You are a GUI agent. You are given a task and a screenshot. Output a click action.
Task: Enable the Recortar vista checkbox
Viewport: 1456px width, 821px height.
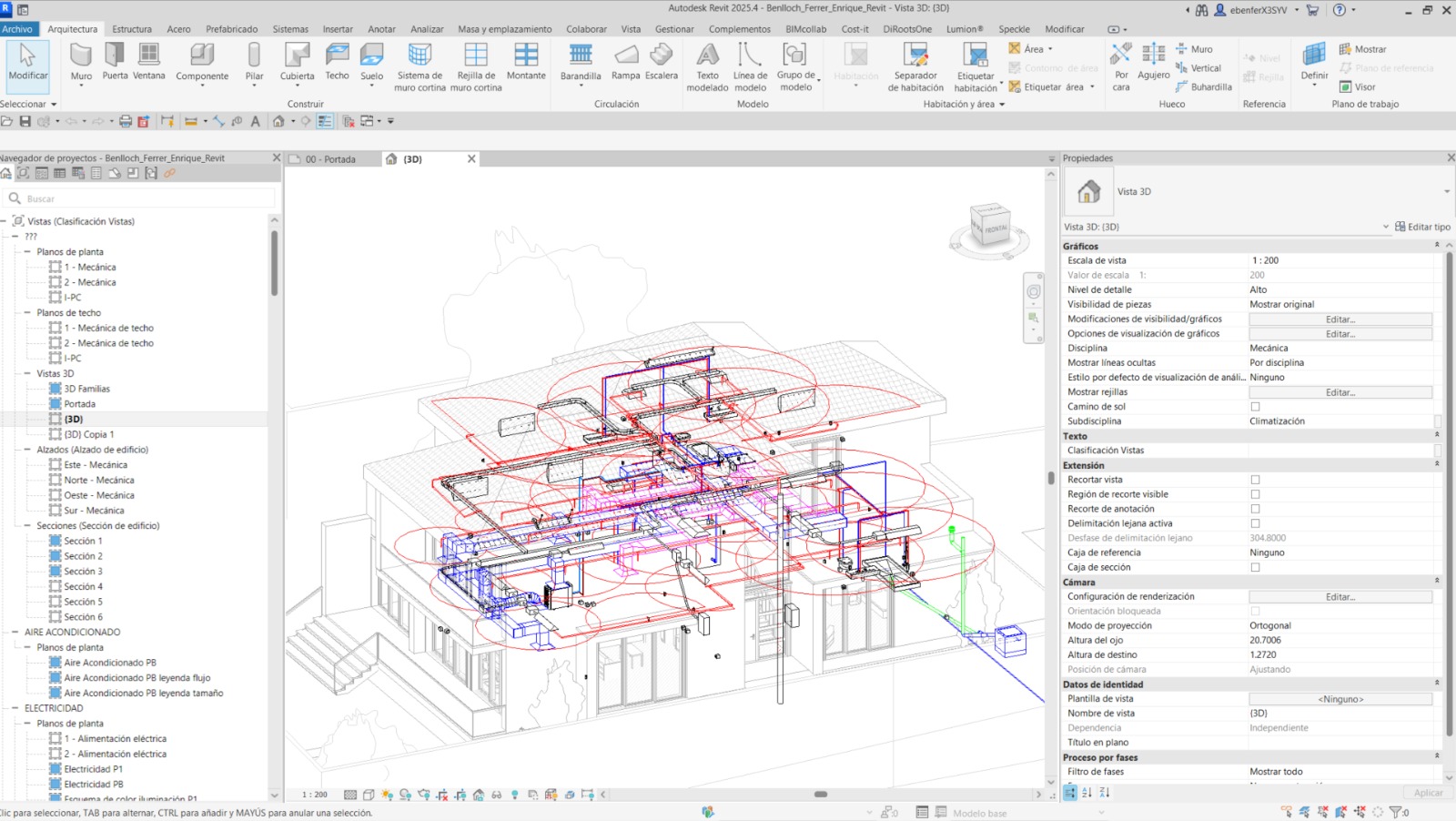coord(1255,480)
